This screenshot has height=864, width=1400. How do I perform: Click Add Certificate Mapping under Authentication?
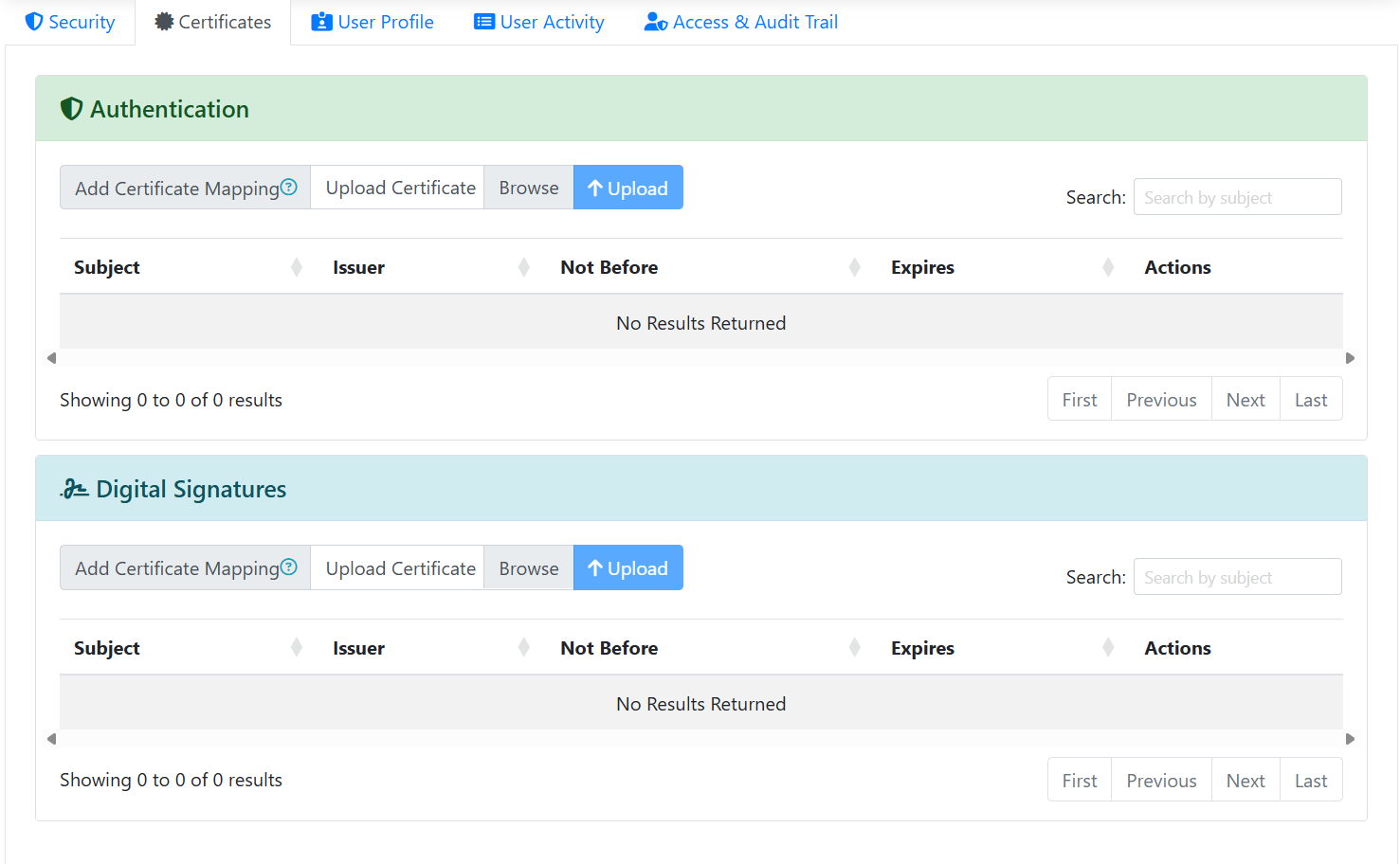pos(176,189)
